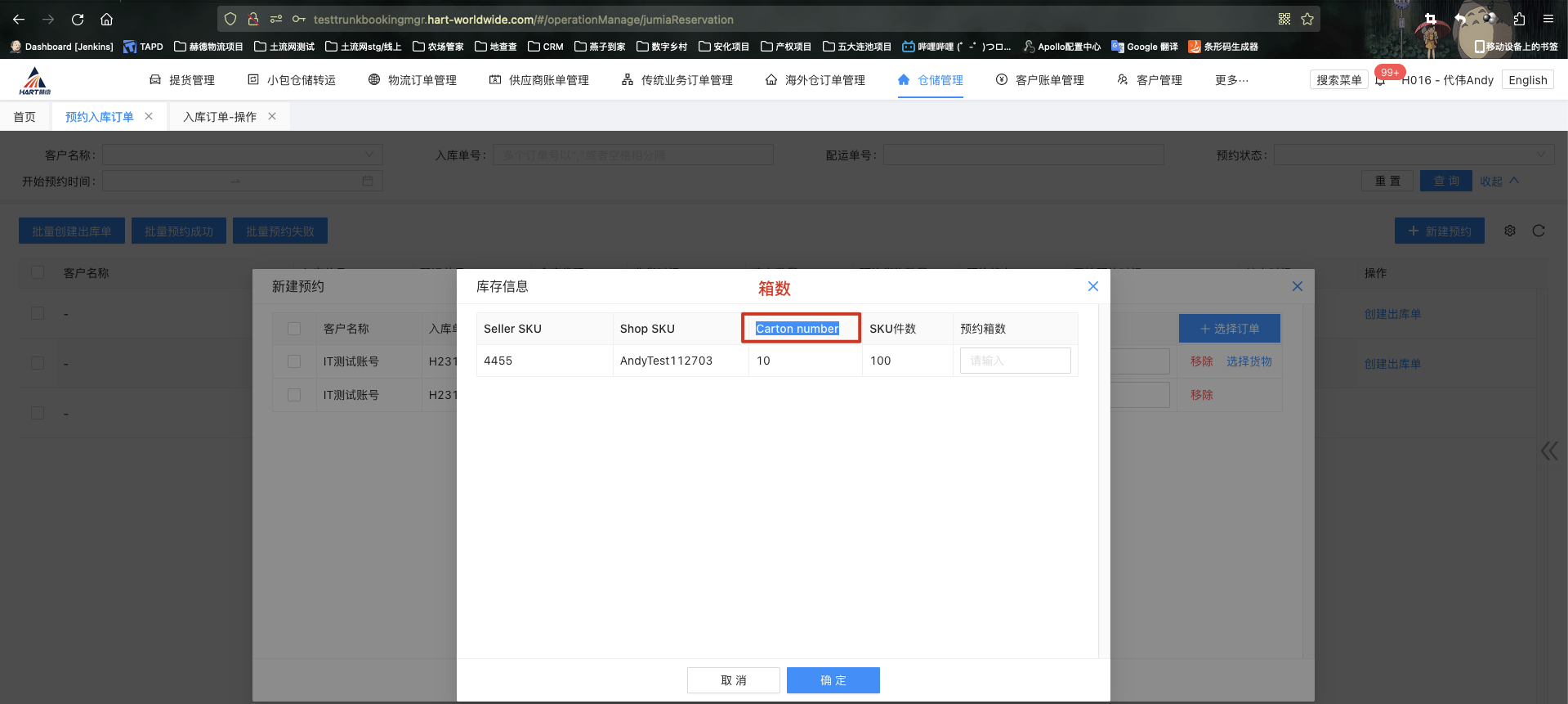Check the second IT测试账号 row checkbox
This screenshot has width=1568, height=704.
[x=294, y=395]
